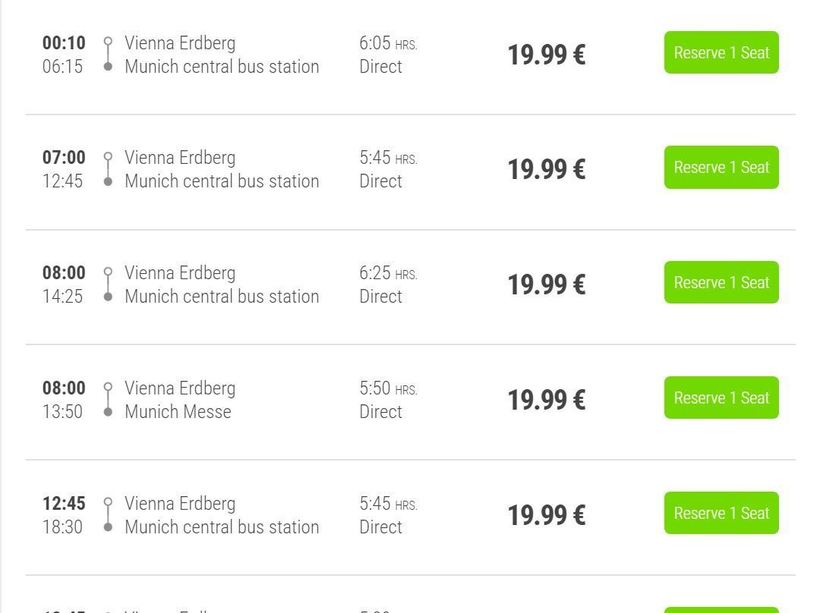
Task: Click the route icon beside Munich Messe
Action: coord(108,400)
